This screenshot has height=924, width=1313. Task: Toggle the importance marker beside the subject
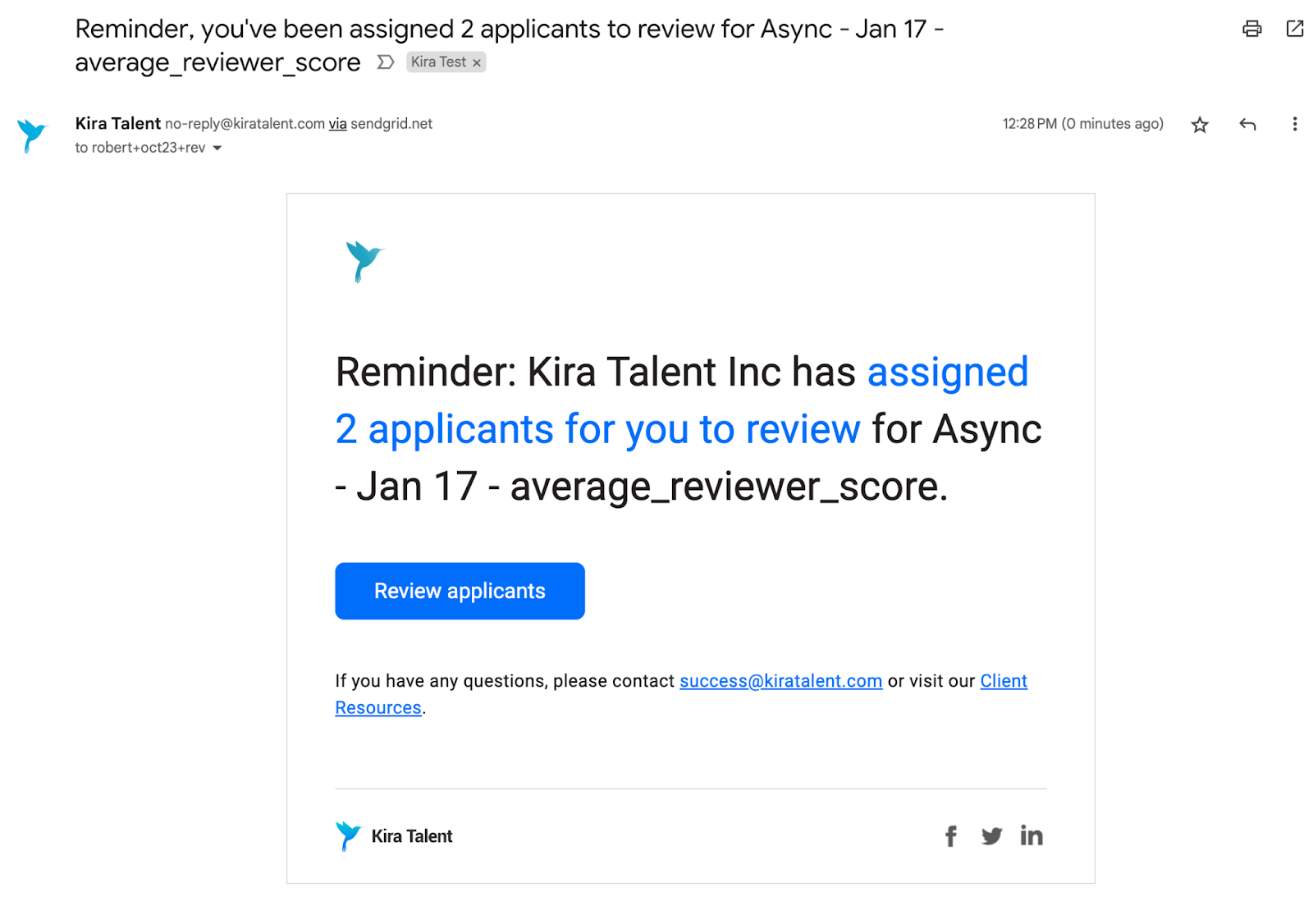pyautogui.click(x=385, y=62)
